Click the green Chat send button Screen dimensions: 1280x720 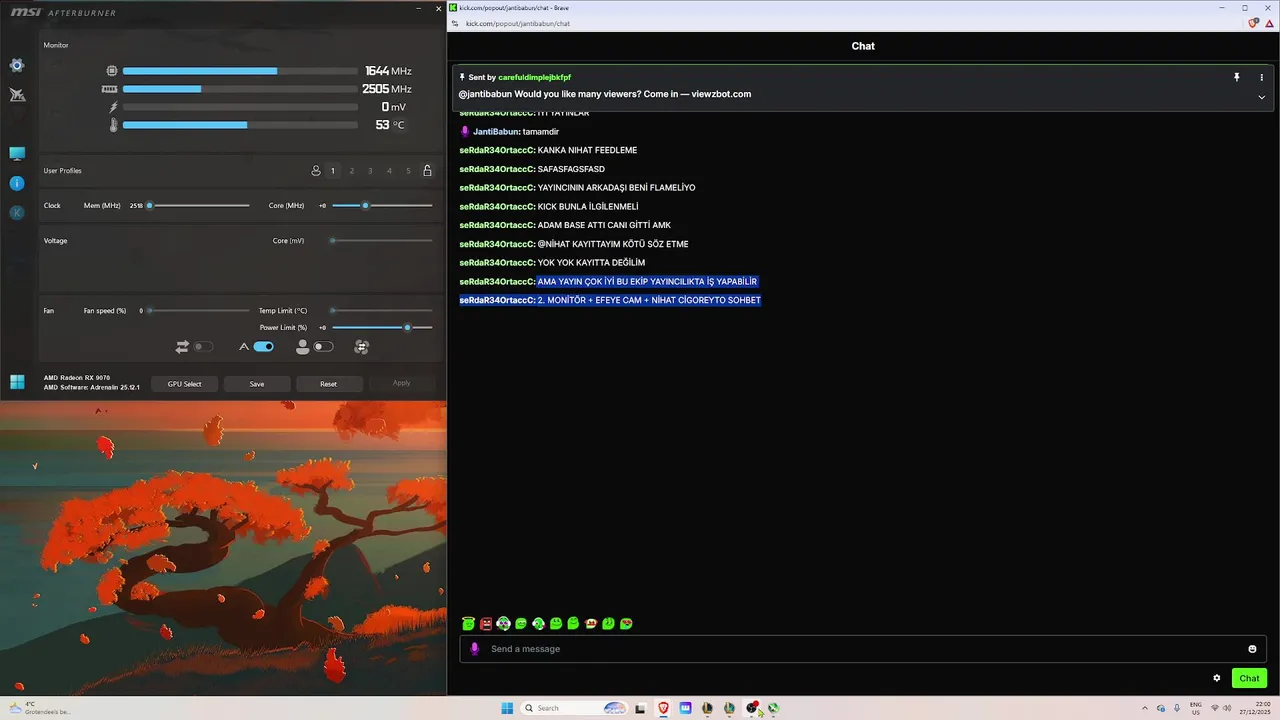coord(1249,678)
